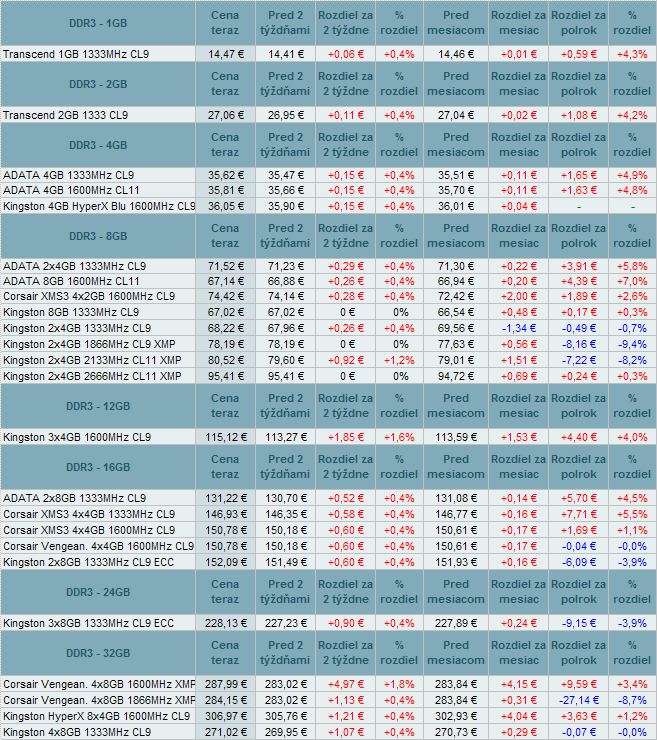Click the '+7,71 €' half-year difference value
This screenshot has width=657, height=740.
[x=579, y=514]
